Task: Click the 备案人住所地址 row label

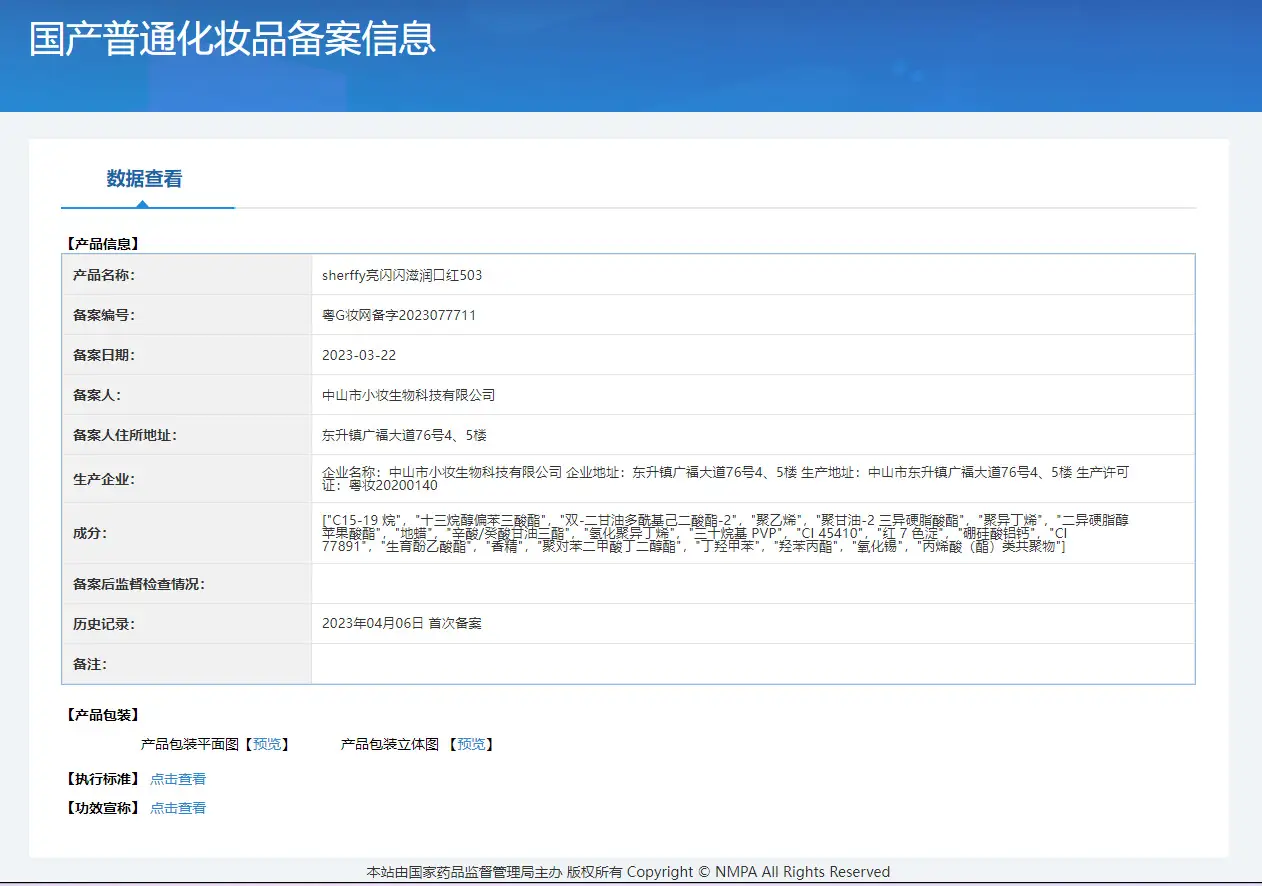Action: 125,435
